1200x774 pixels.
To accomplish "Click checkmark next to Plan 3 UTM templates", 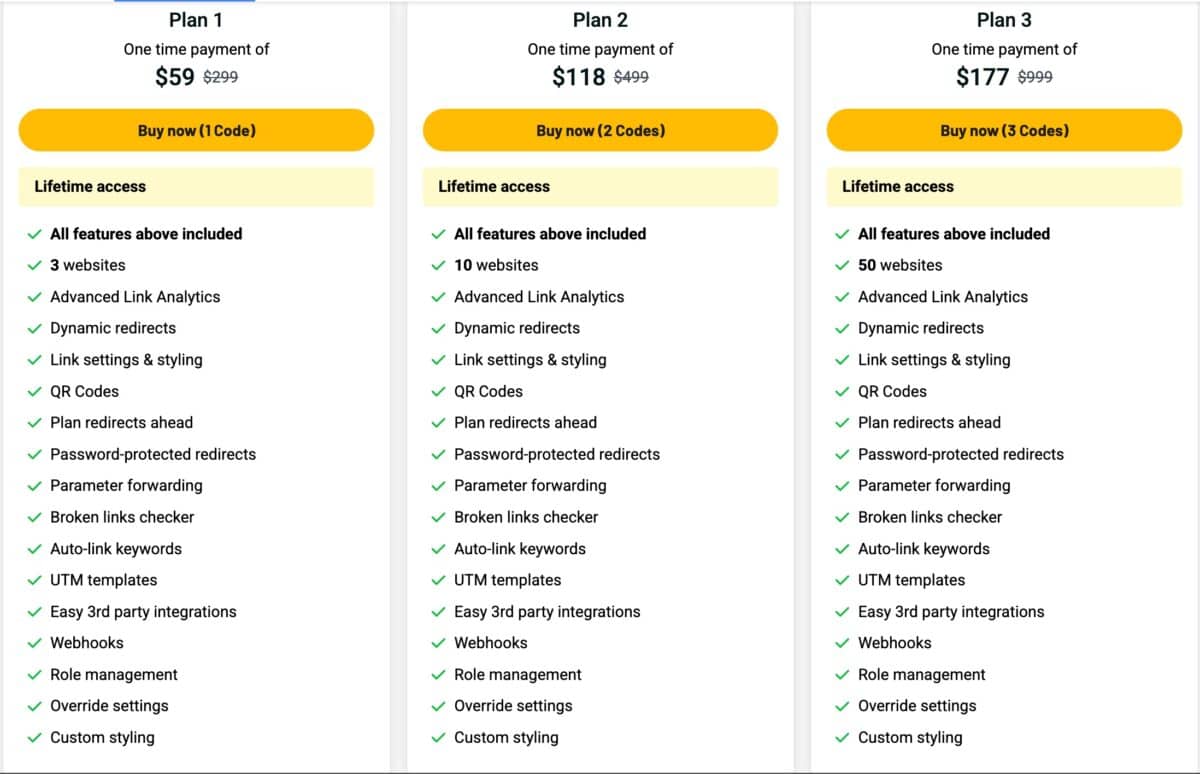I will (x=843, y=580).
